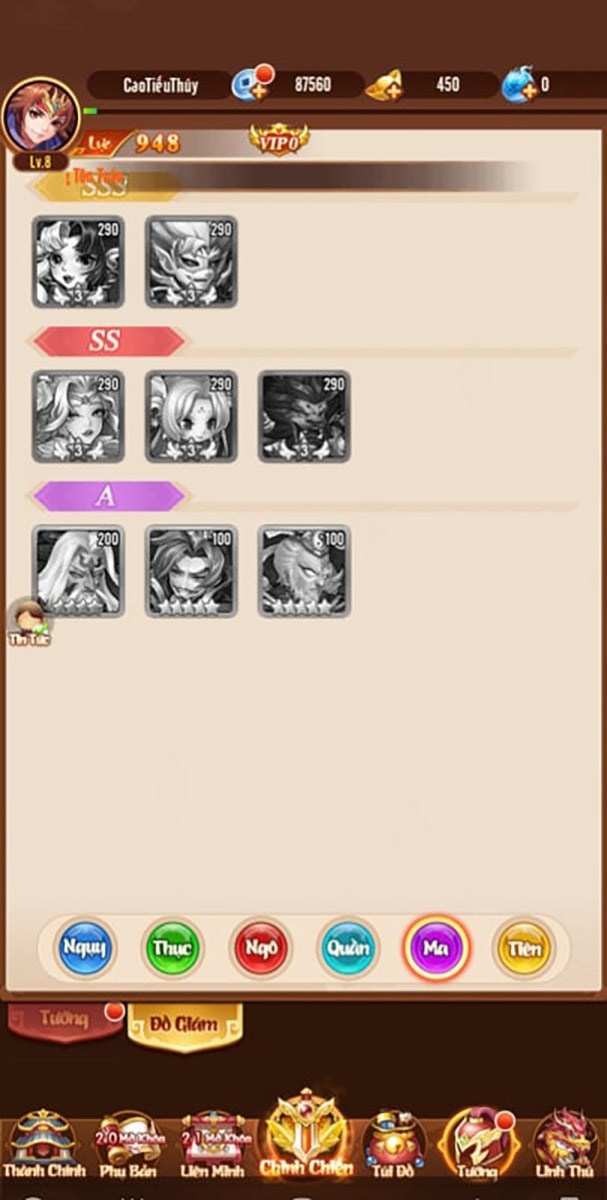Open the Liên Minh alliance icon
The height and width of the screenshot is (1200, 607).
[213, 1142]
